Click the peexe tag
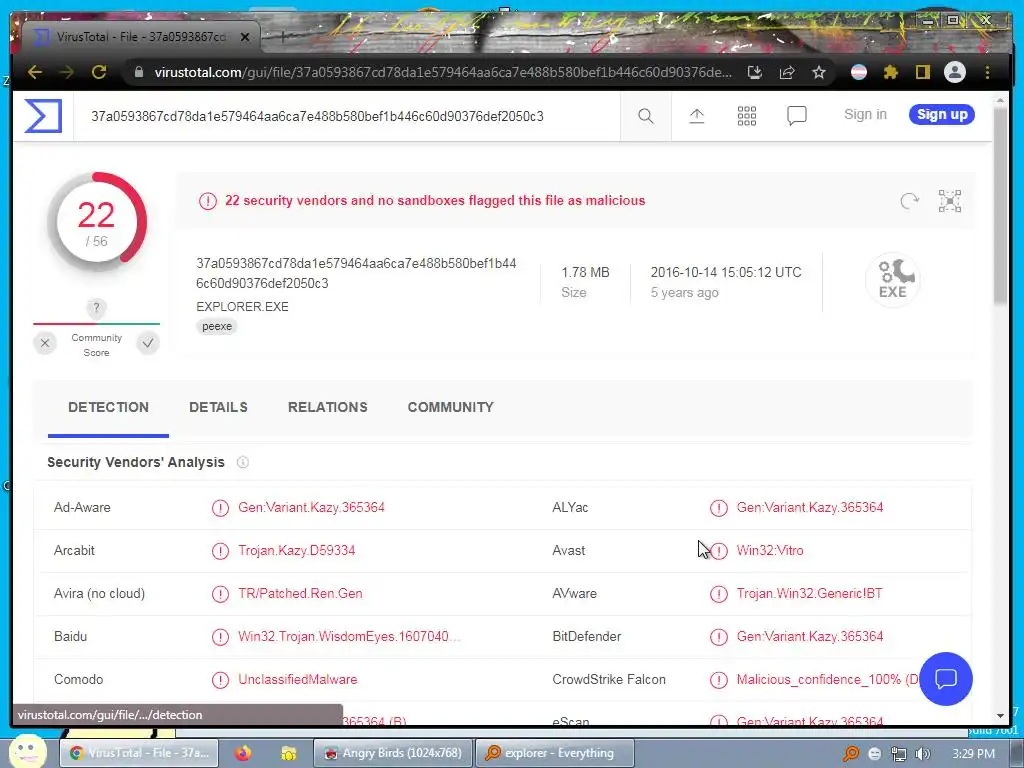 pyautogui.click(x=217, y=326)
